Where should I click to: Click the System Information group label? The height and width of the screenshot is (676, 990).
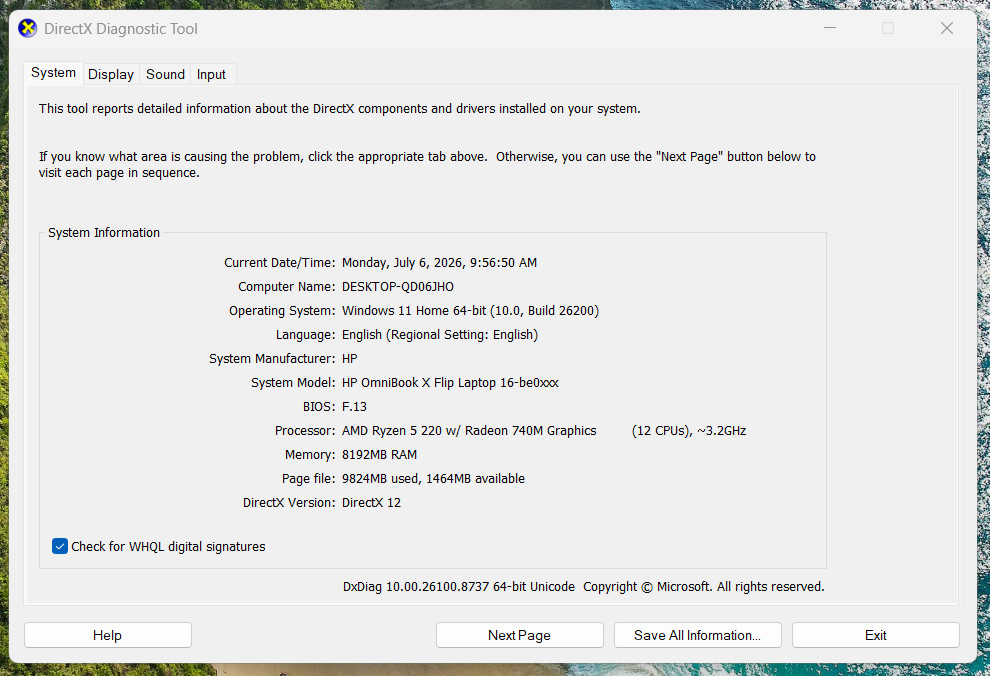tap(104, 232)
